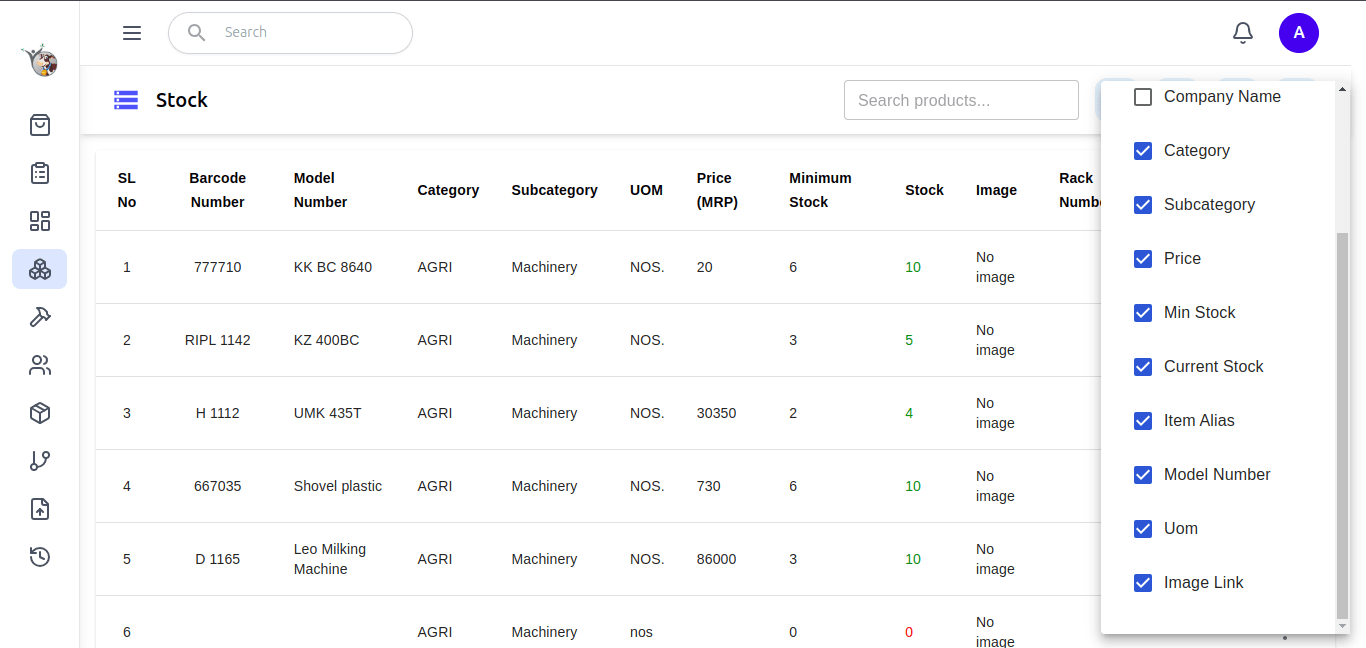Enable the Company Name checkbox

[x=1143, y=97]
